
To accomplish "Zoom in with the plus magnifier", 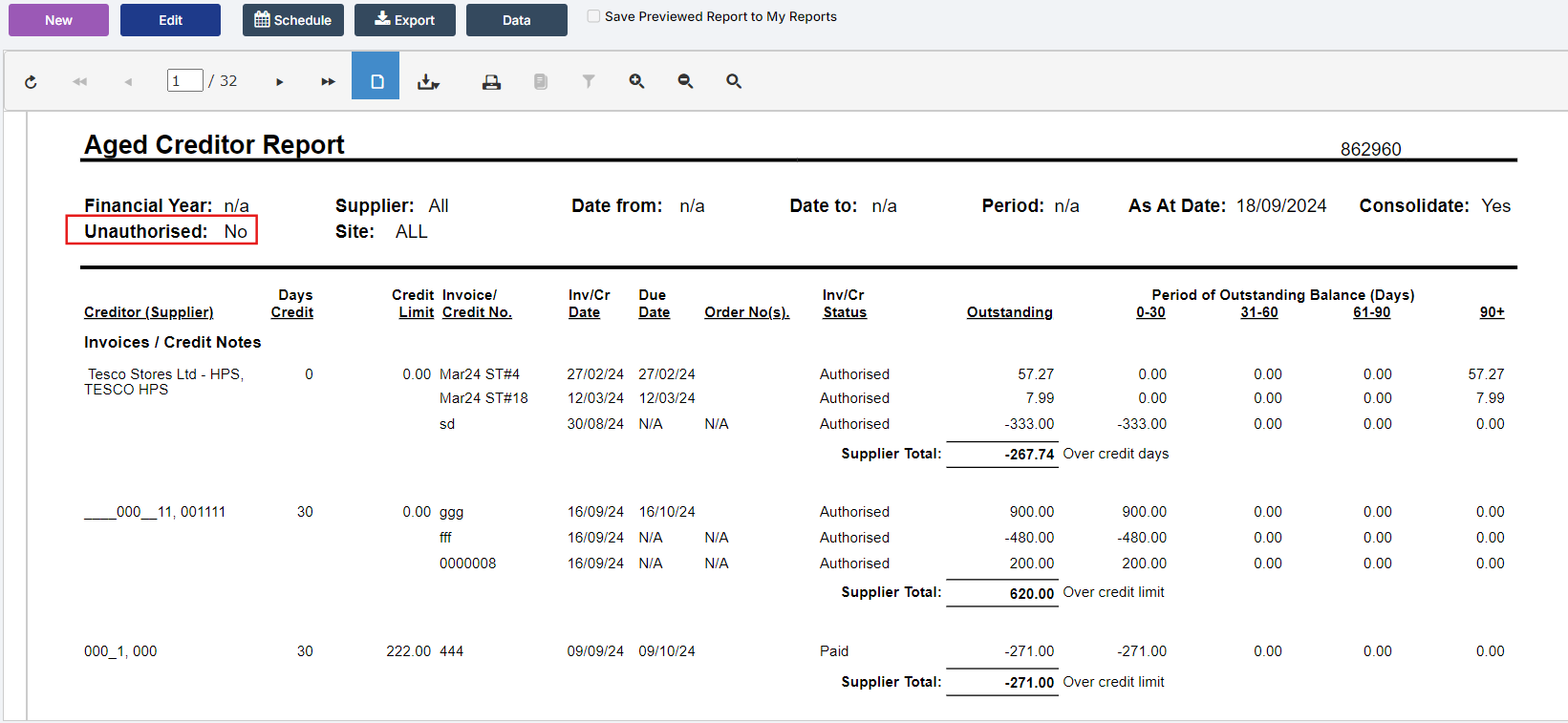I will pos(636,82).
